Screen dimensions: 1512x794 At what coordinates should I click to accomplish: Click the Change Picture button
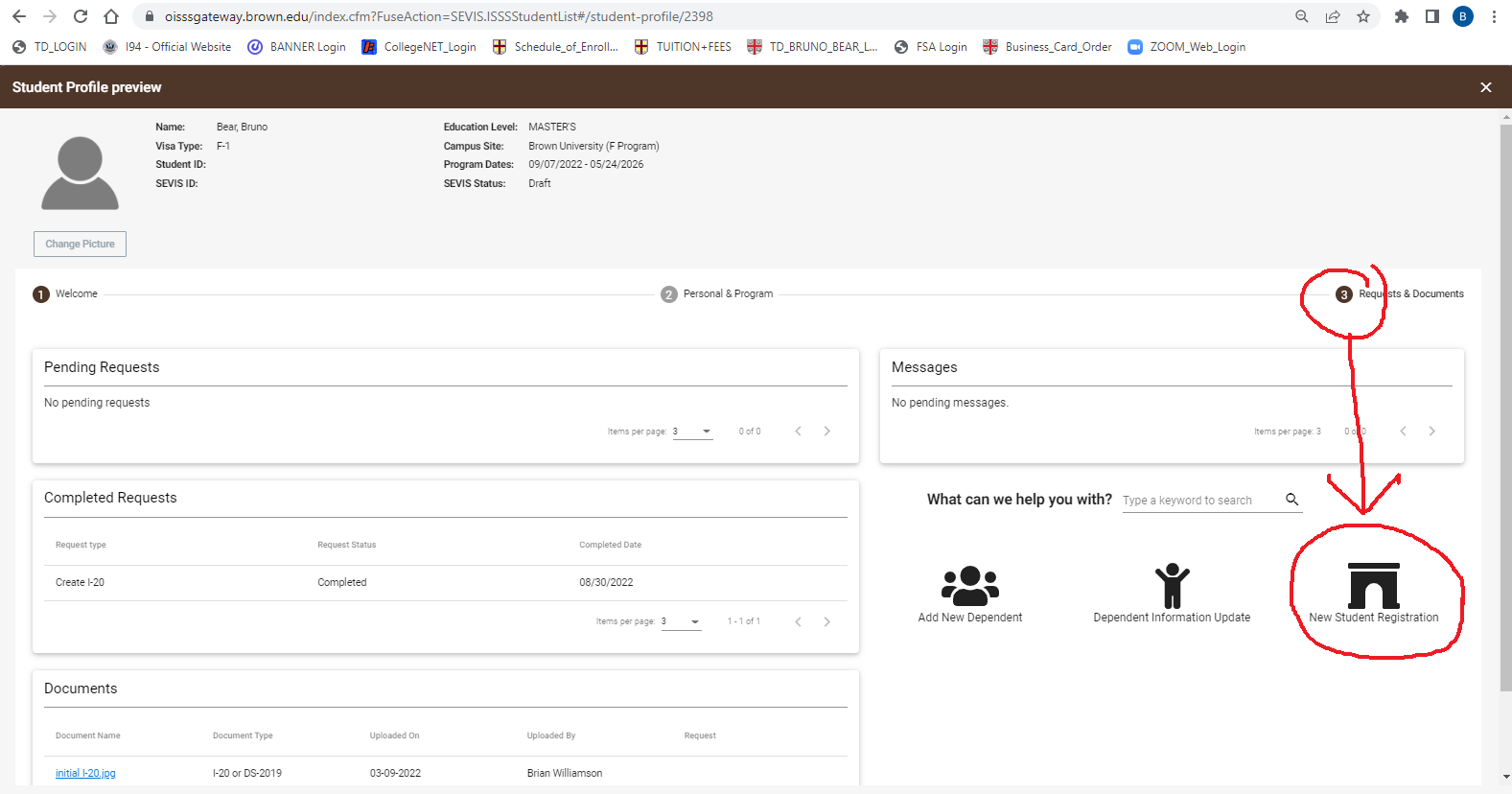80,244
